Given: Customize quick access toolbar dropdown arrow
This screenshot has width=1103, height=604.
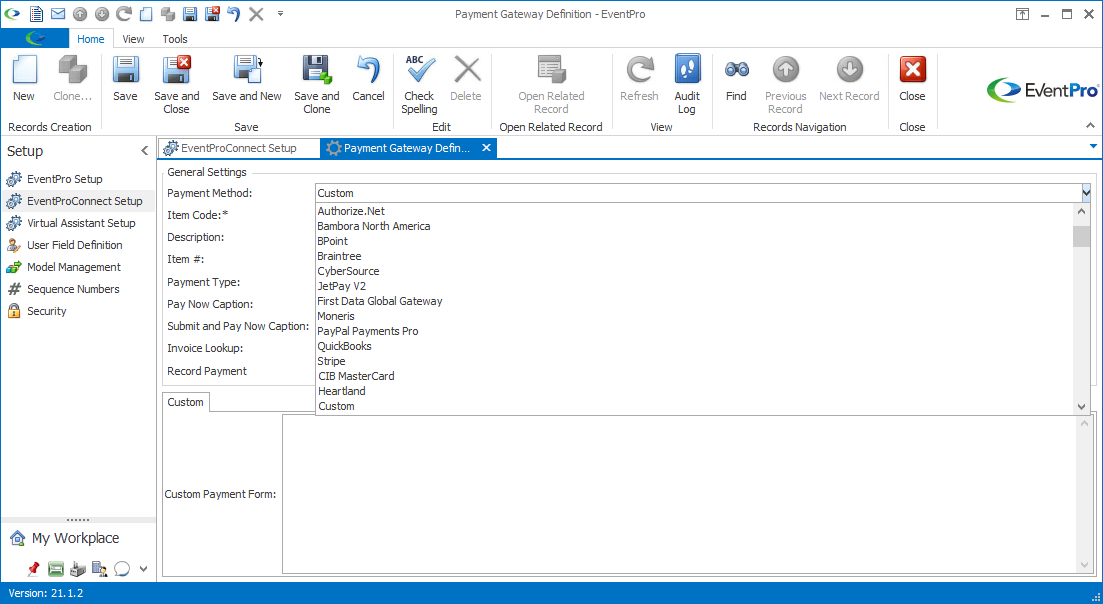Looking at the screenshot, I should click(x=280, y=13).
